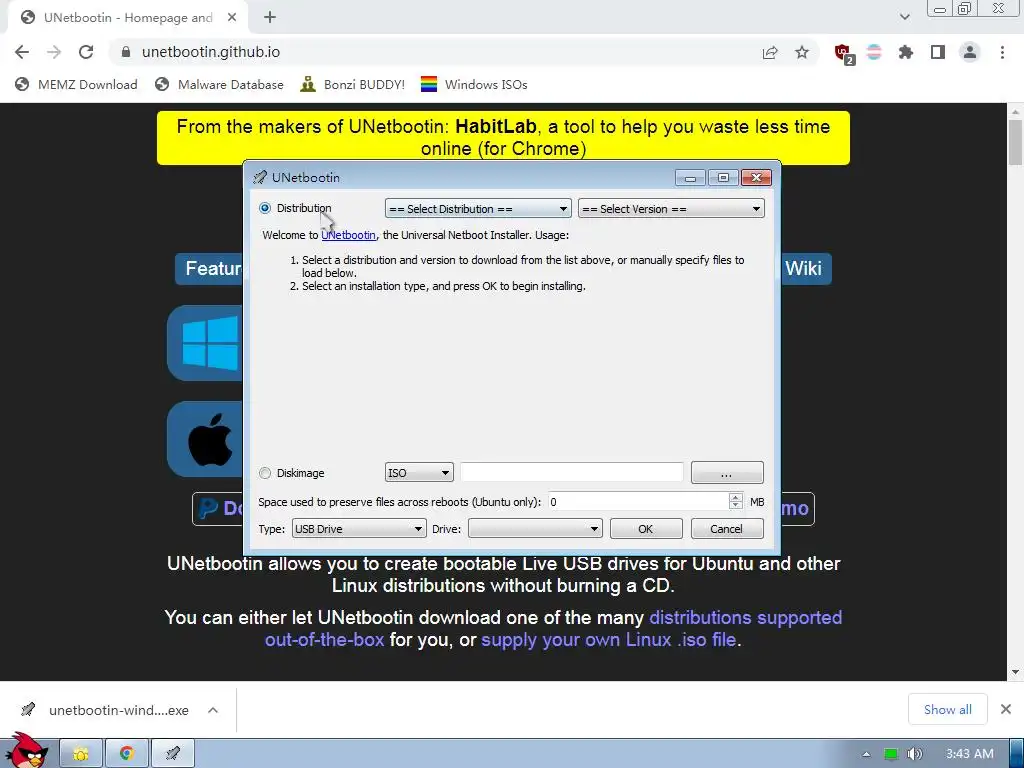Open Chrome three-dot menu
This screenshot has height=768, width=1024.
coord(1002,52)
